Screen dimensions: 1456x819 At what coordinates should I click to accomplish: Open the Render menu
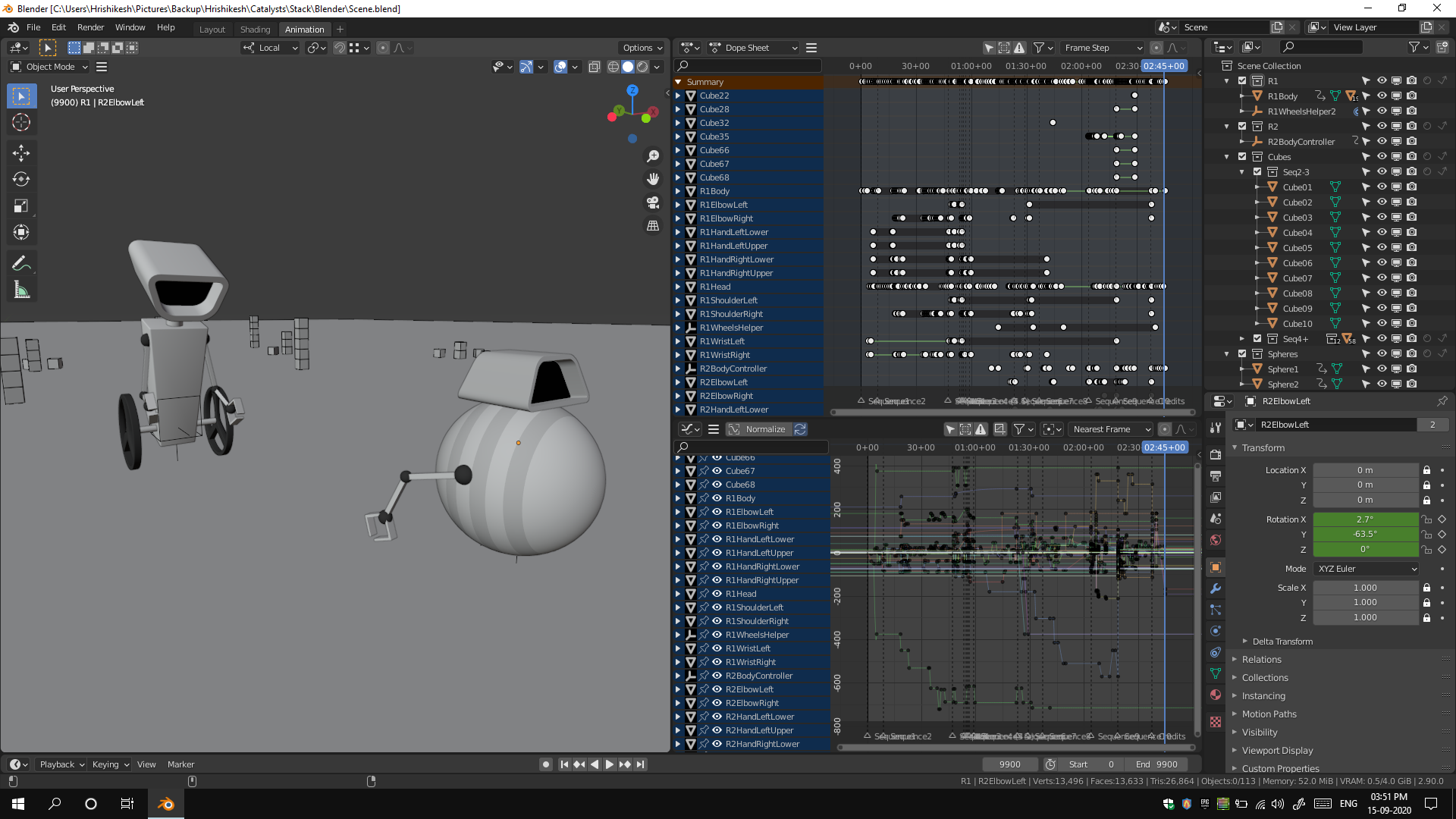tap(90, 27)
